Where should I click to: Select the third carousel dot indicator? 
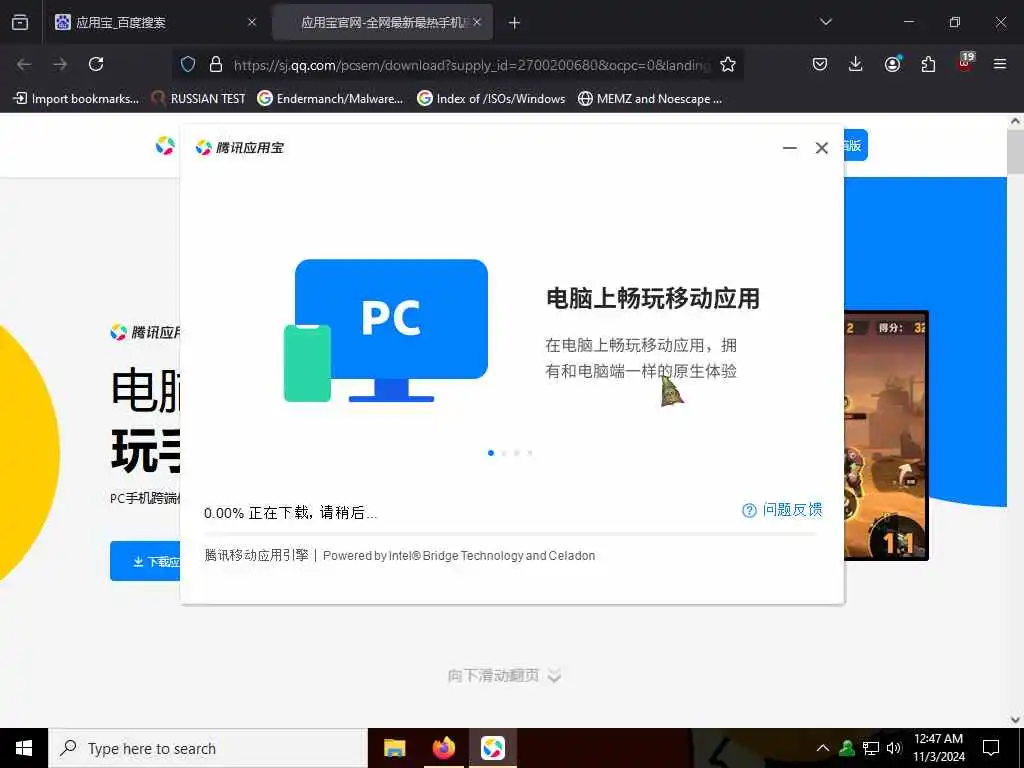coord(517,453)
